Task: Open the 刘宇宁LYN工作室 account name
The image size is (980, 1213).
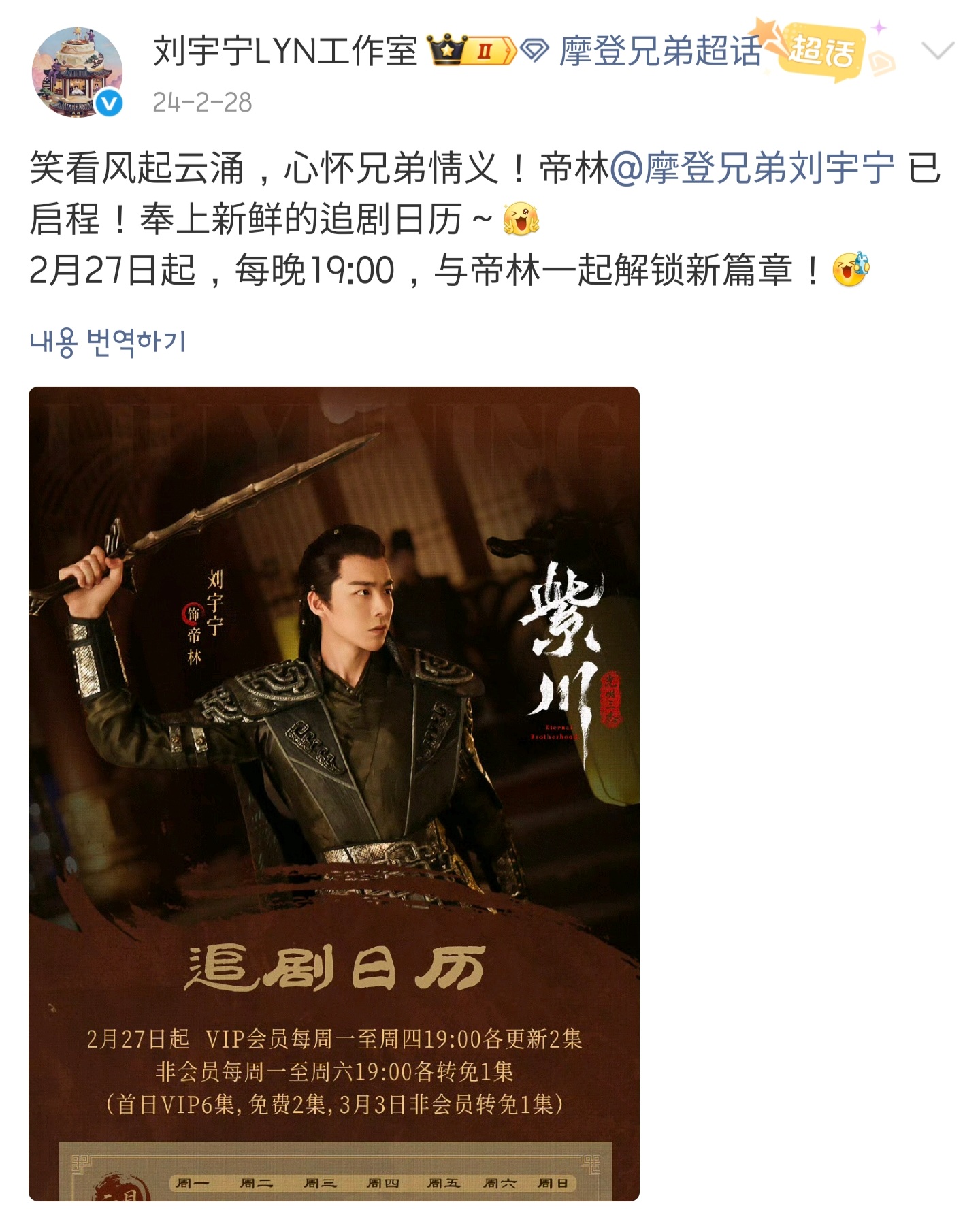Action: tap(285, 52)
